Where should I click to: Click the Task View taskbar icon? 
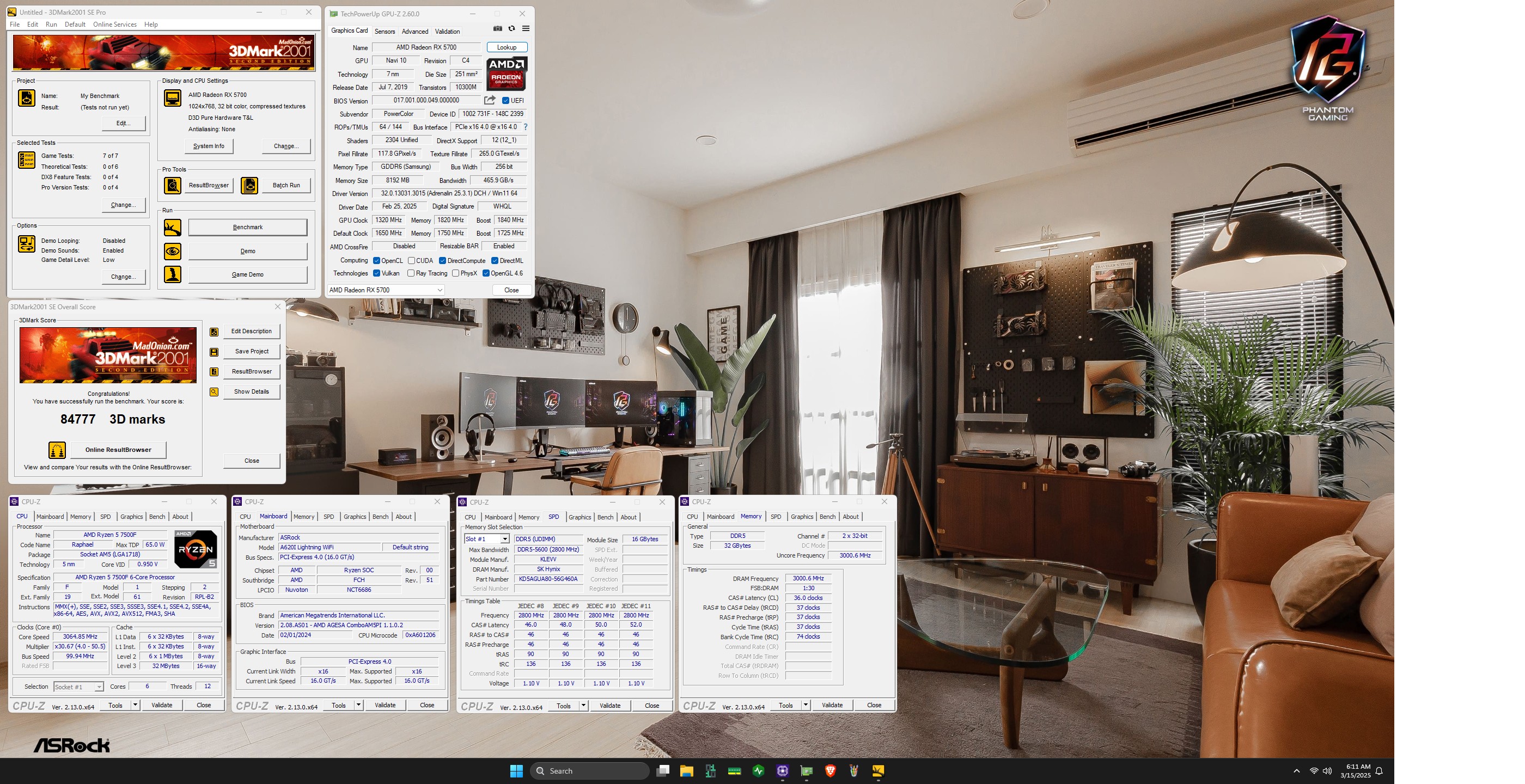tap(663, 771)
